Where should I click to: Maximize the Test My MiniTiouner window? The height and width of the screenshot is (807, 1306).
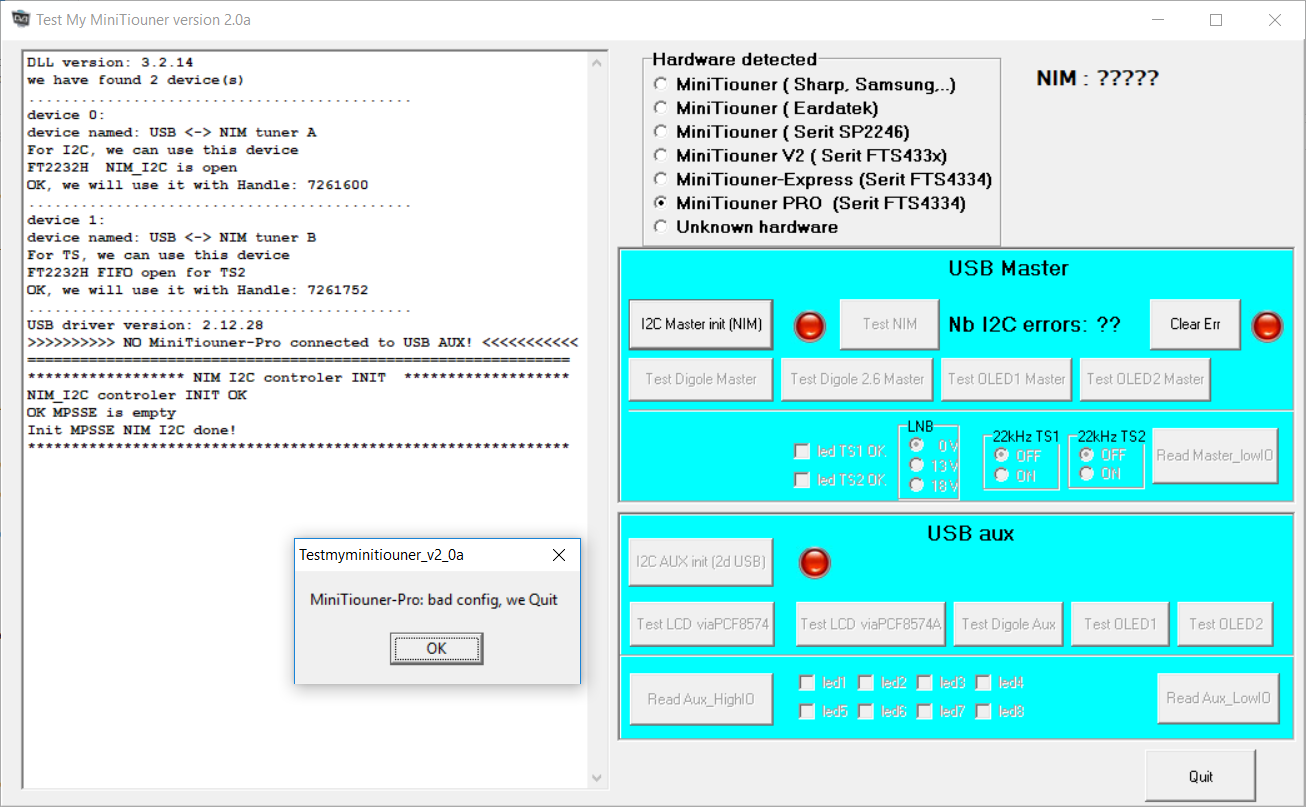click(x=1216, y=19)
